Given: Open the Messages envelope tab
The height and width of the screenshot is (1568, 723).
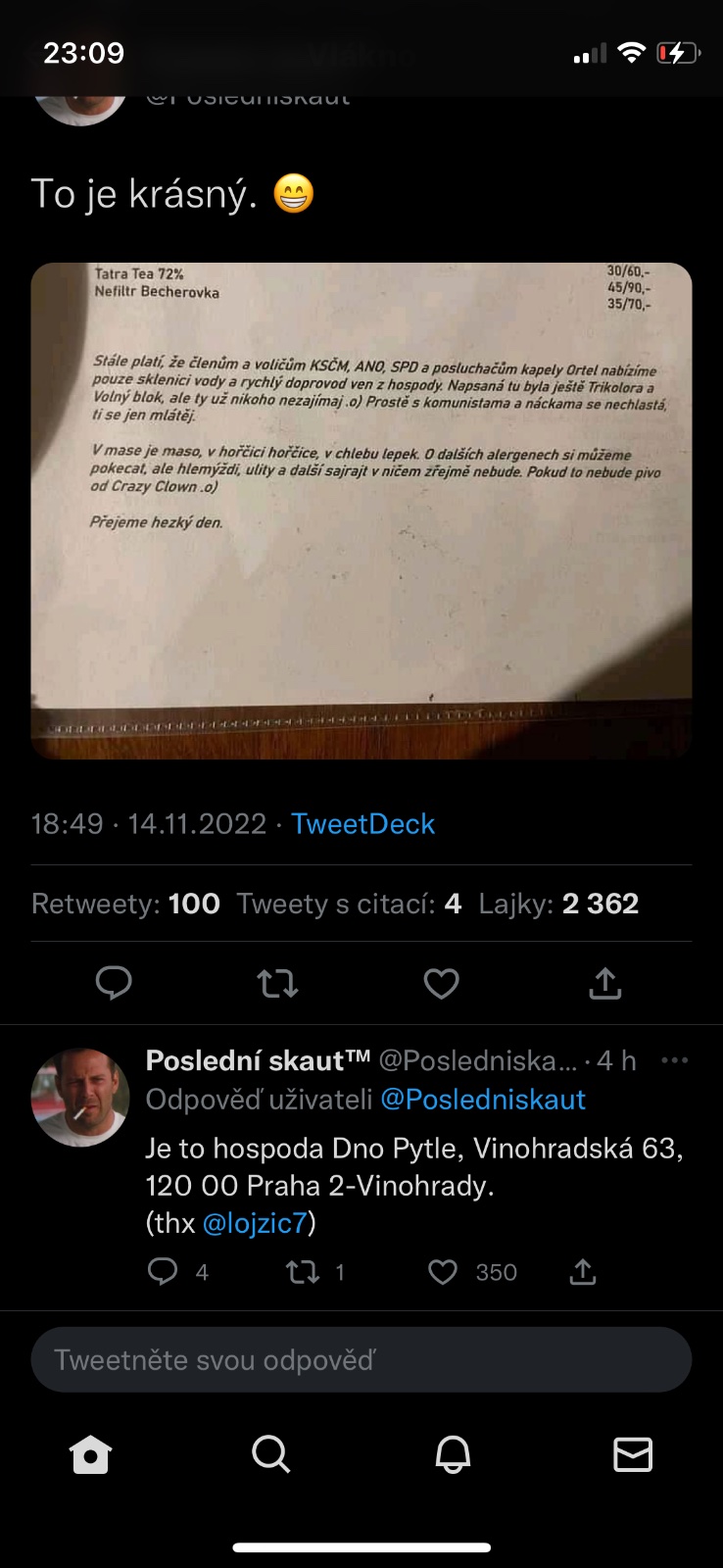Looking at the screenshot, I should (633, 1454).
